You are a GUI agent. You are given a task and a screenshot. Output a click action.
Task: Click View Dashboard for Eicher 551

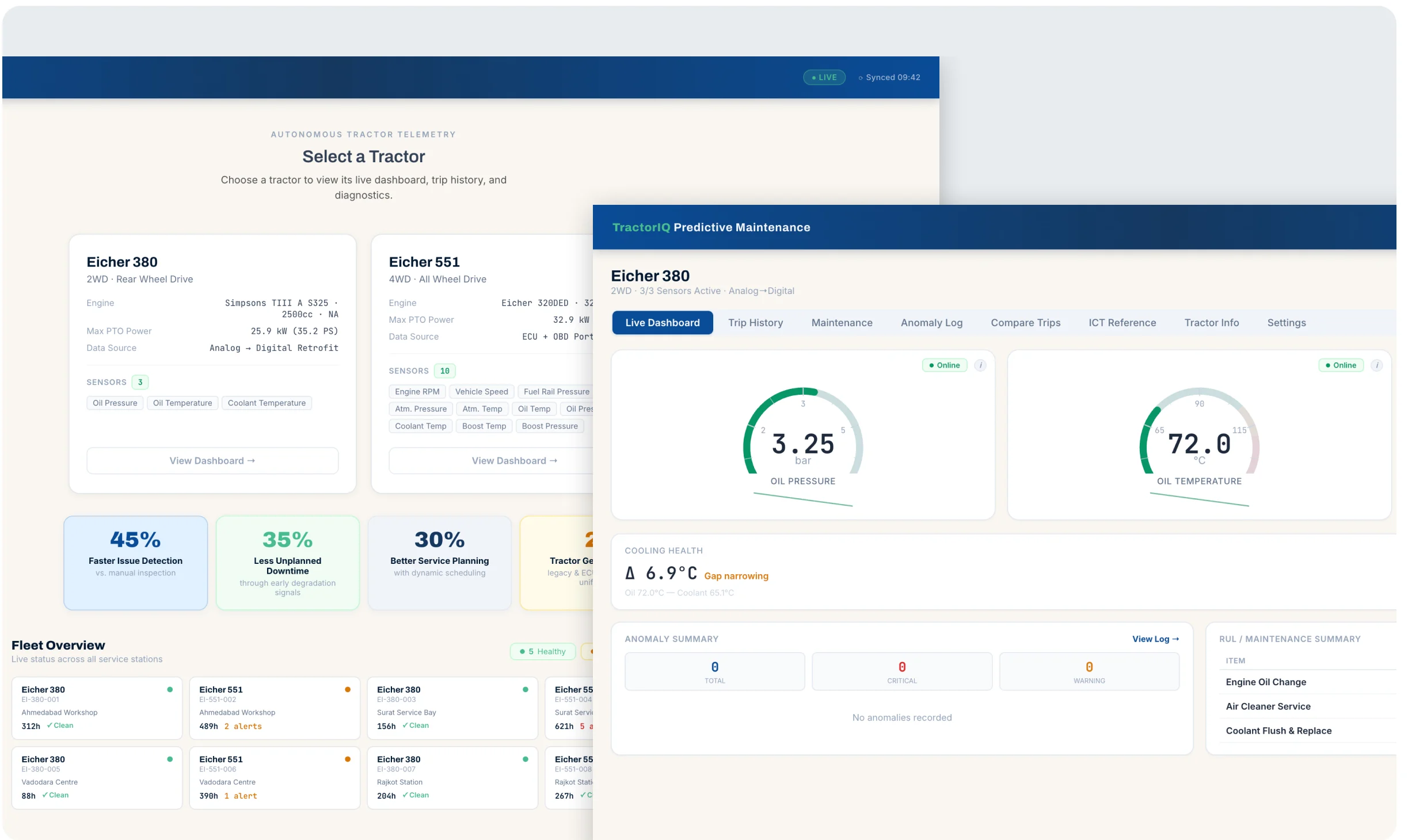[491, 461]
